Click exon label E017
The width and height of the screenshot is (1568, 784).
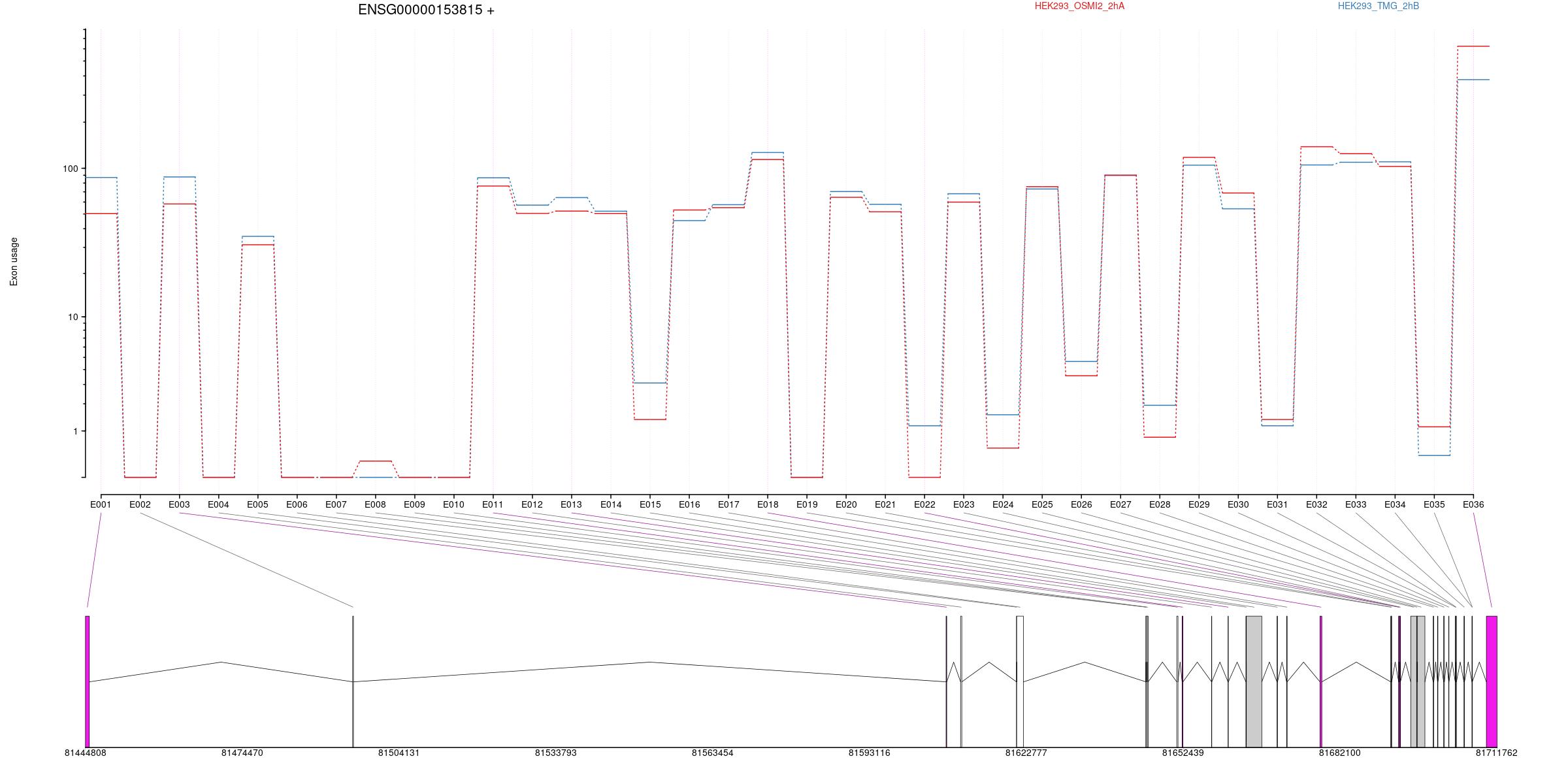click(728, 504)
